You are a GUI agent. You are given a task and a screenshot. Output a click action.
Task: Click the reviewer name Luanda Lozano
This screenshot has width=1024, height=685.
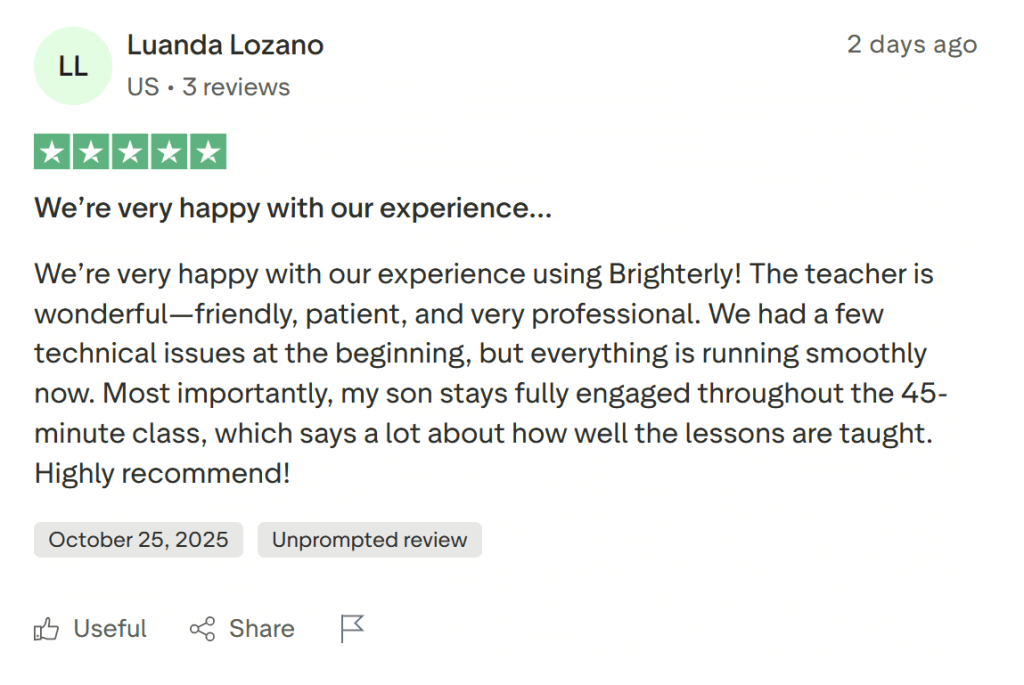tap(225, 44)
